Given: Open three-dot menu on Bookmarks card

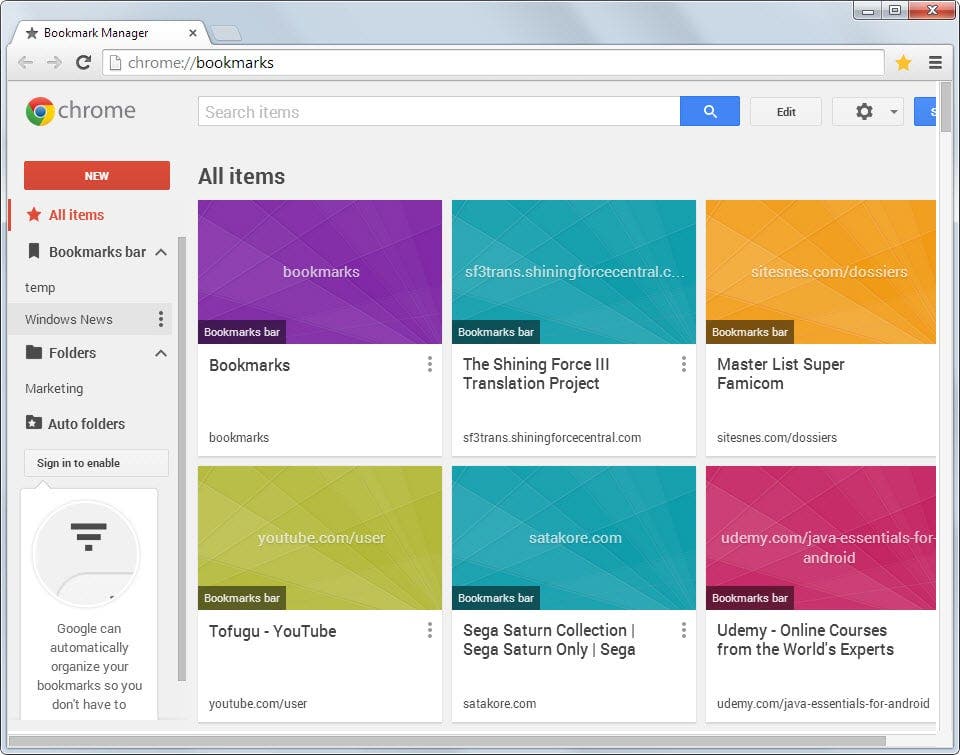Looking at the screenshot, I should [x=430, y=364].
